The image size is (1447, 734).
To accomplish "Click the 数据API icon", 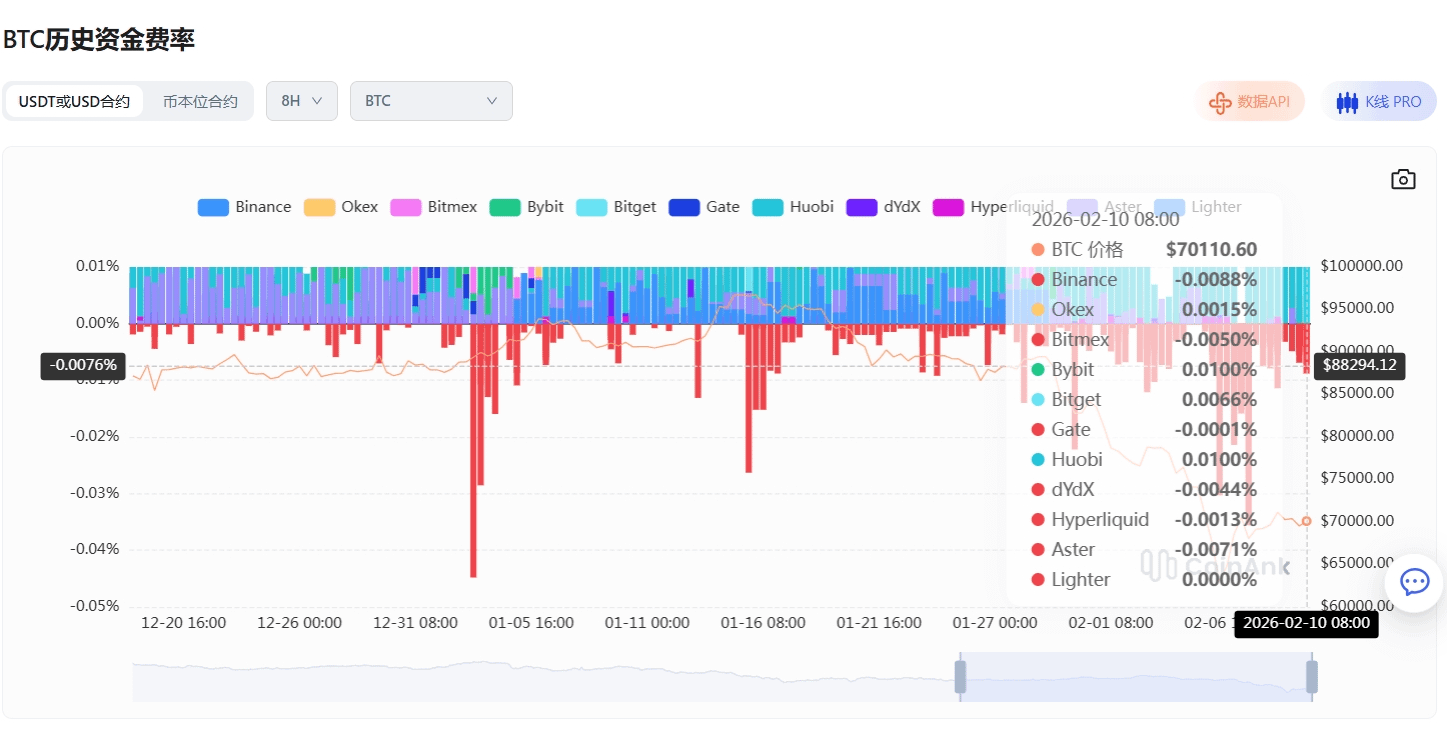I will pyautogui.click(x=1220, y=102).
